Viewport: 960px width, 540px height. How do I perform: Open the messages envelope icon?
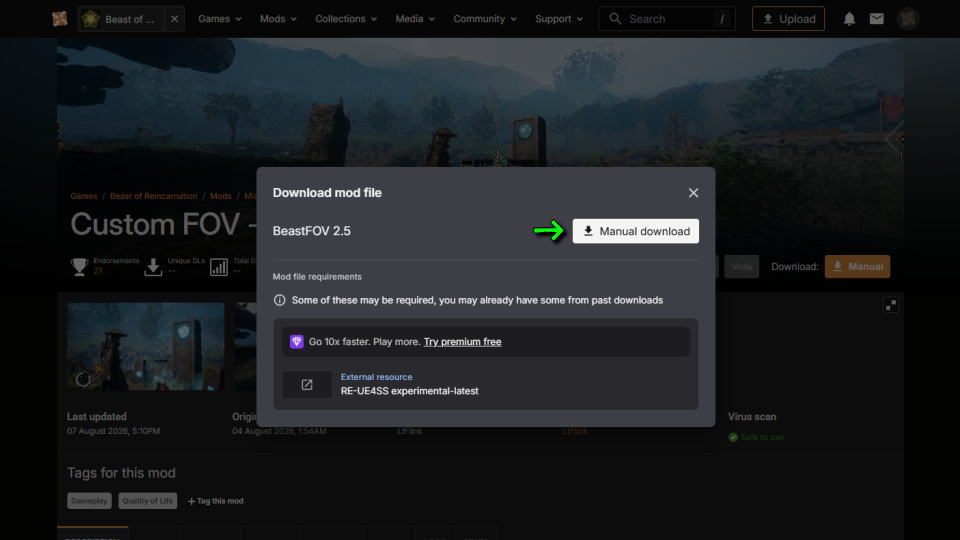click(877, 19)
